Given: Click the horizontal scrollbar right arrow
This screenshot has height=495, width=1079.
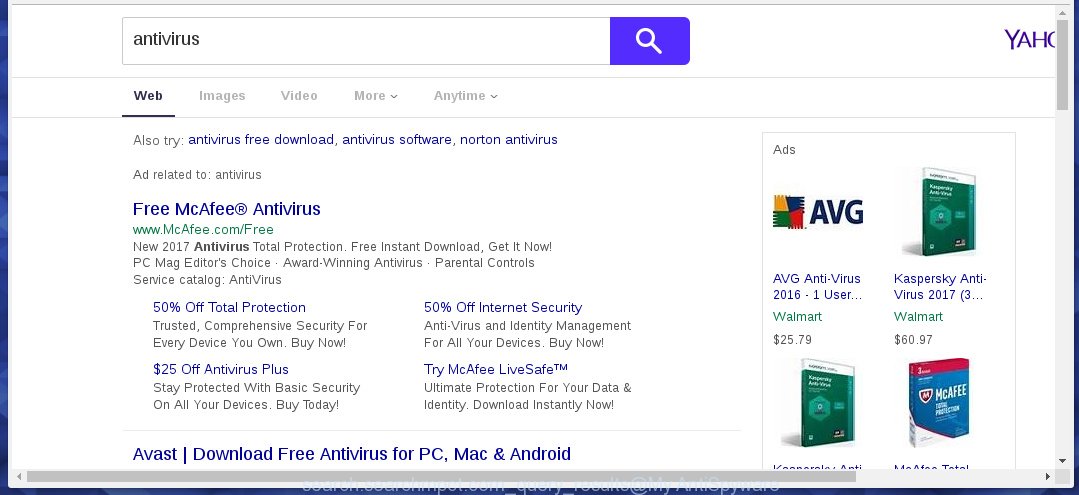Looking at the screenshot, I should point(1047,476).
